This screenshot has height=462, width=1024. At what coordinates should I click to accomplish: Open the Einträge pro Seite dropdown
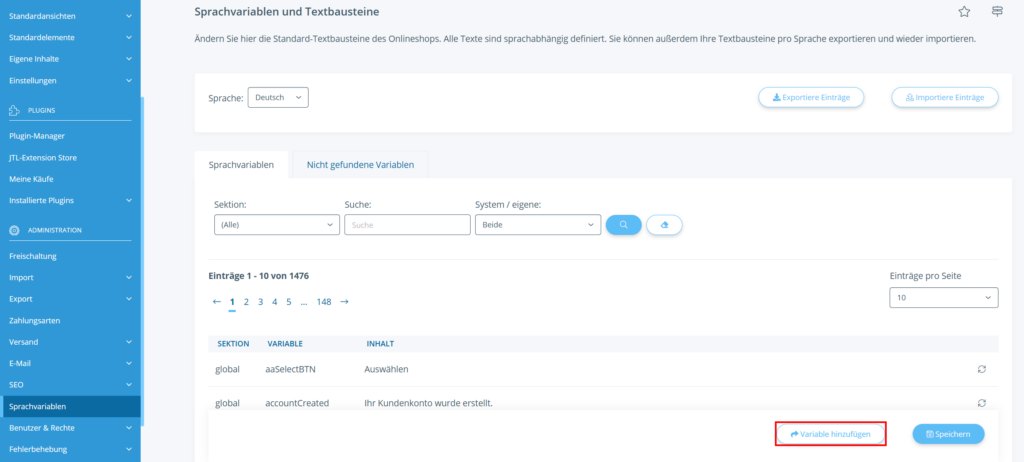pyautogui.click(x=943, y=298)
